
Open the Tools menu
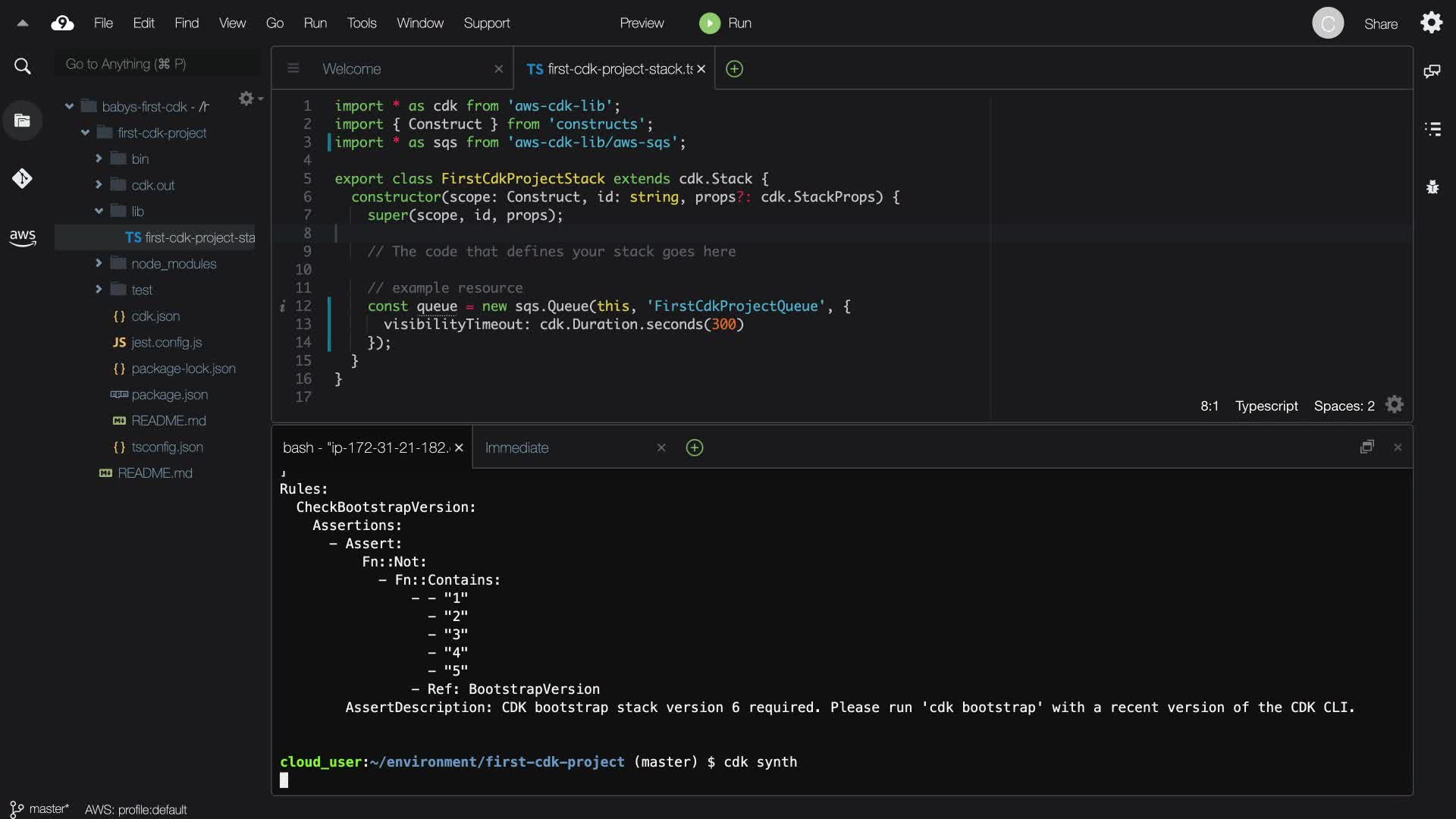361,24
